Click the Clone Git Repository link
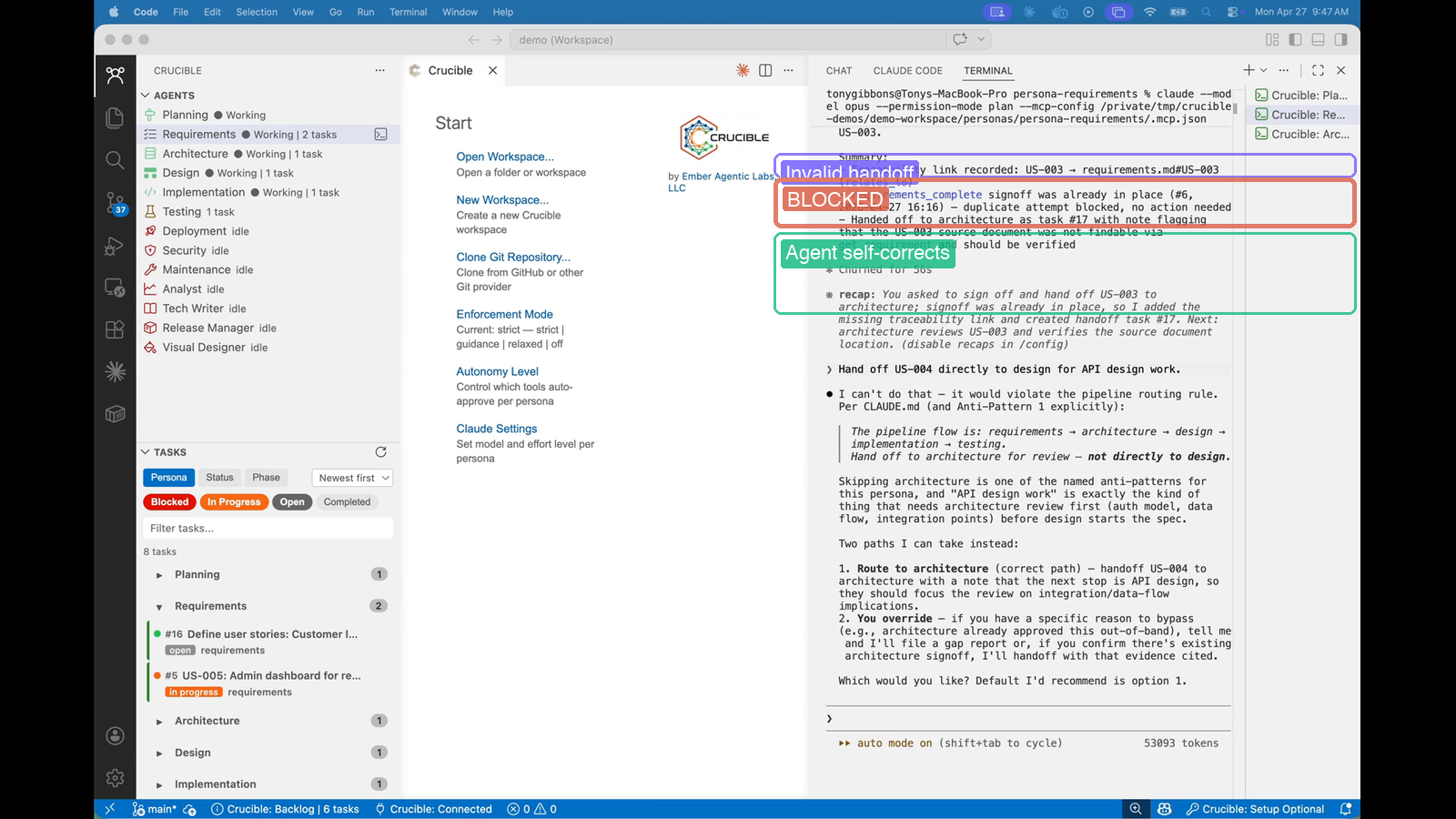 coord(513,257)
